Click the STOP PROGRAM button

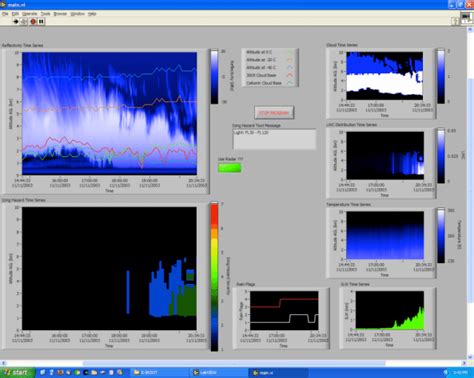(x=274, y=113)
